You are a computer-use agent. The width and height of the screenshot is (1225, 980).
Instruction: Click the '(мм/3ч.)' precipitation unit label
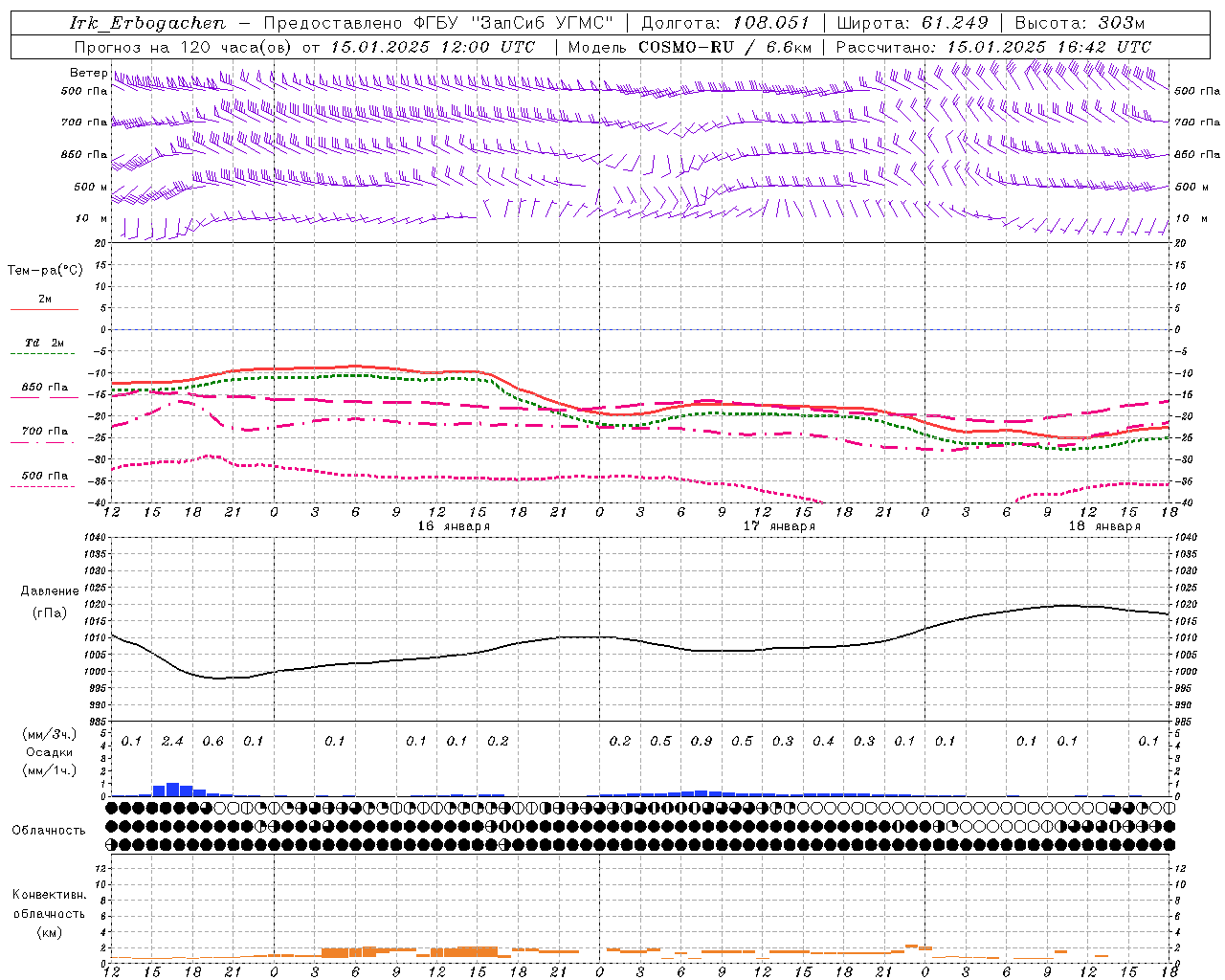click(x=49, y=735)
